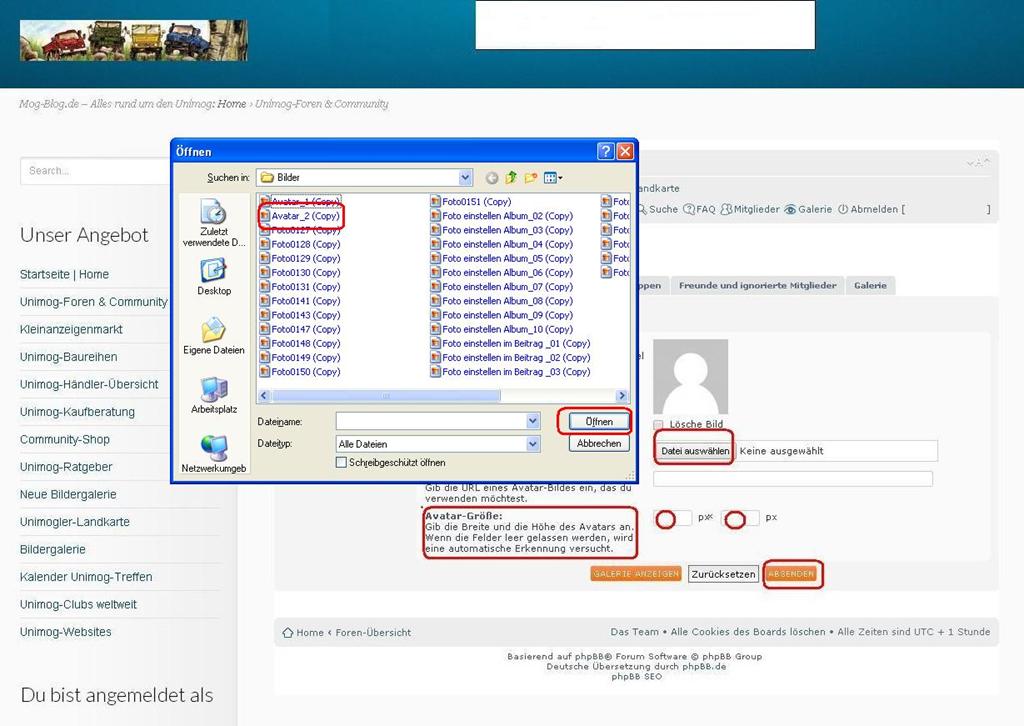Switch to the Galerie tab
The width and height of the screenshot is (1024, 726).
(870, 285)
